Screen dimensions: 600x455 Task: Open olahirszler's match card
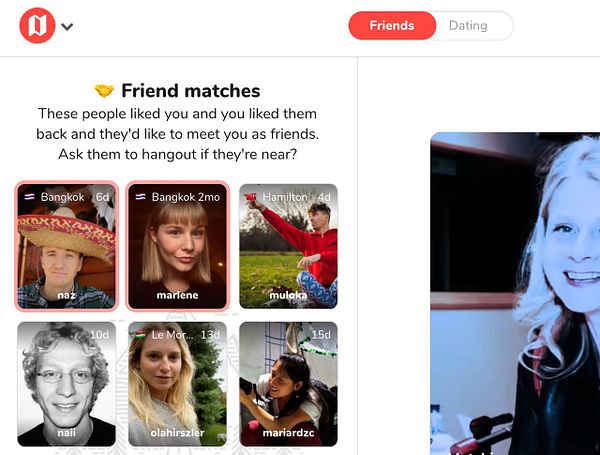click(177, 384)
